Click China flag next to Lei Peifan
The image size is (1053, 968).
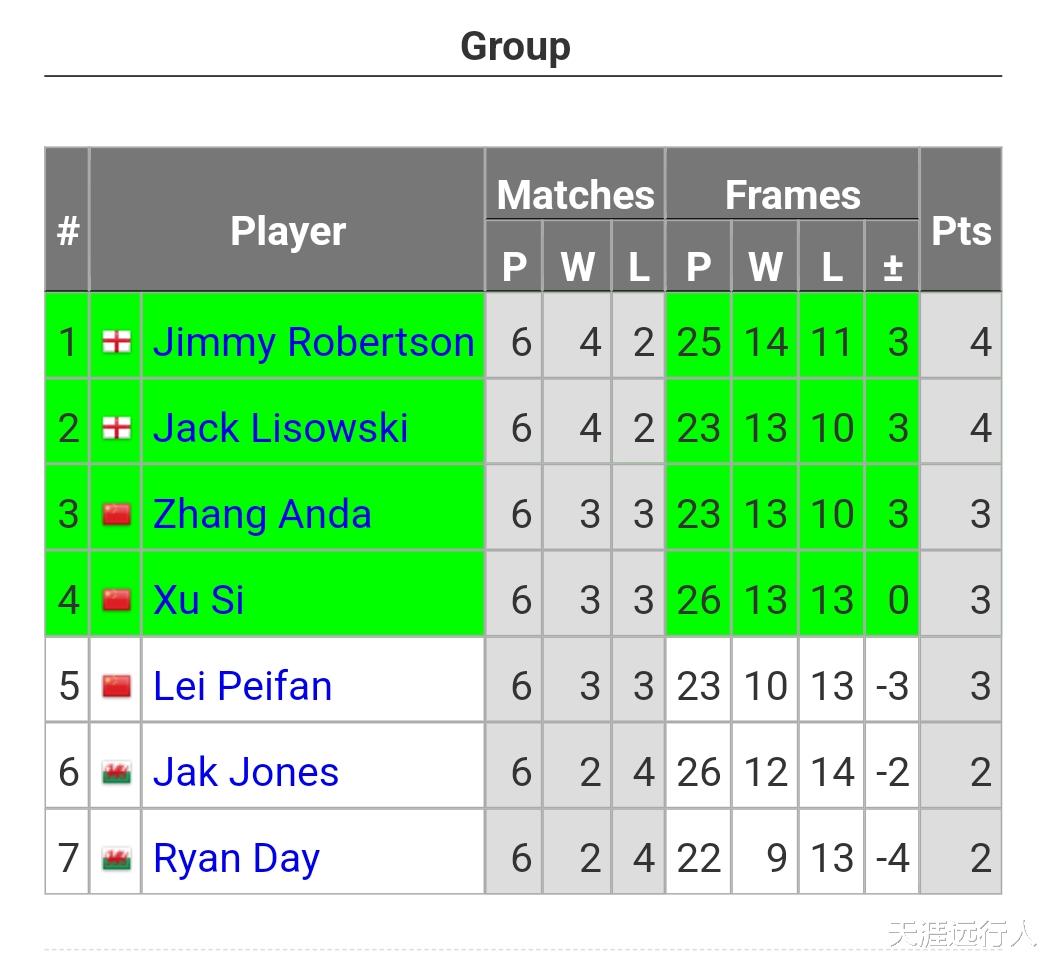[116, 686]
